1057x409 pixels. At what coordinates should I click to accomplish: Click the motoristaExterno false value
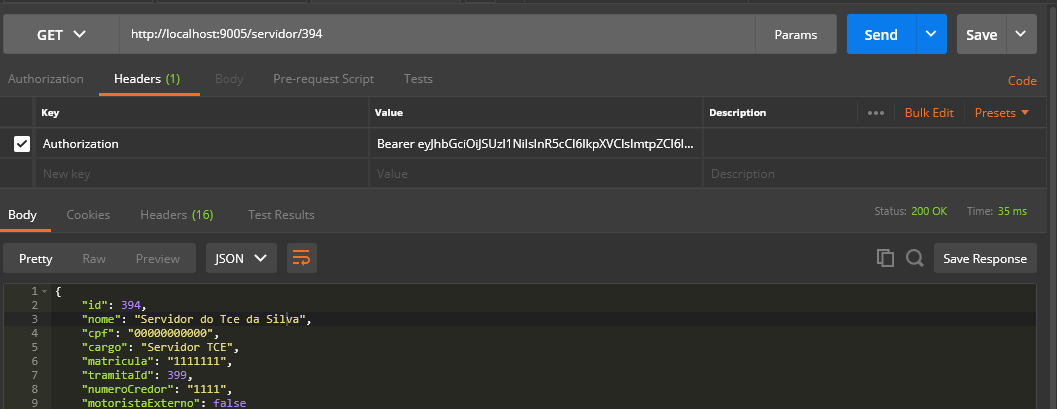tap(229, 404)
